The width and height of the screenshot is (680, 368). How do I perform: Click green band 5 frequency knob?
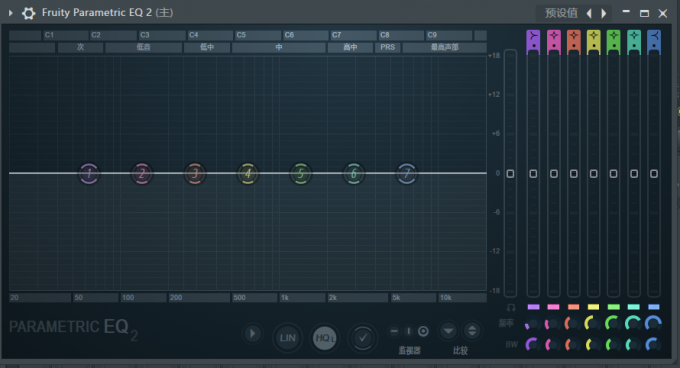pyautogui.click(x=612, y=323)
